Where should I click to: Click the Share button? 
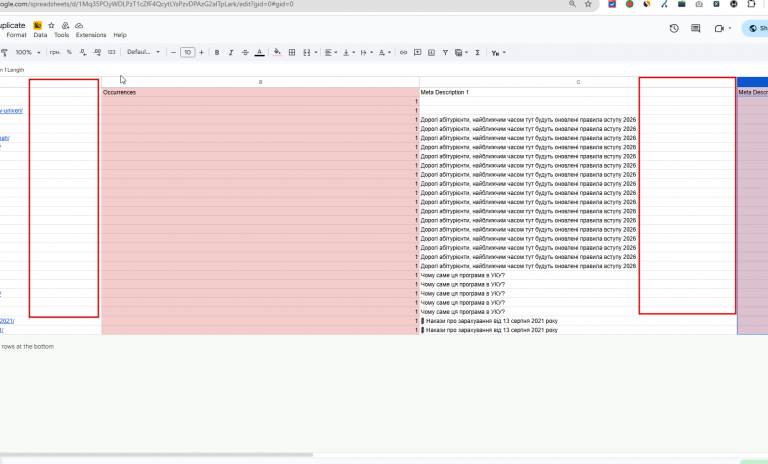pos(757,28)
